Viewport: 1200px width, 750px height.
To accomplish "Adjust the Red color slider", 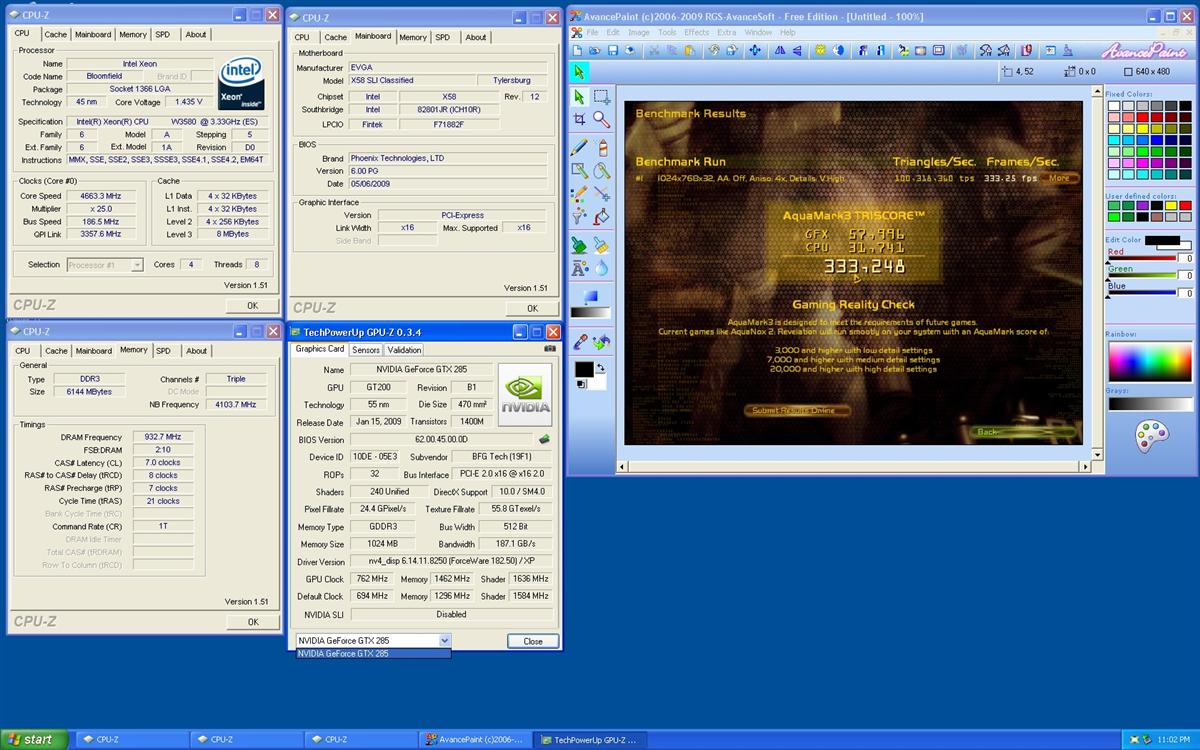I will pyautogui.click(x=1141, y=259).
